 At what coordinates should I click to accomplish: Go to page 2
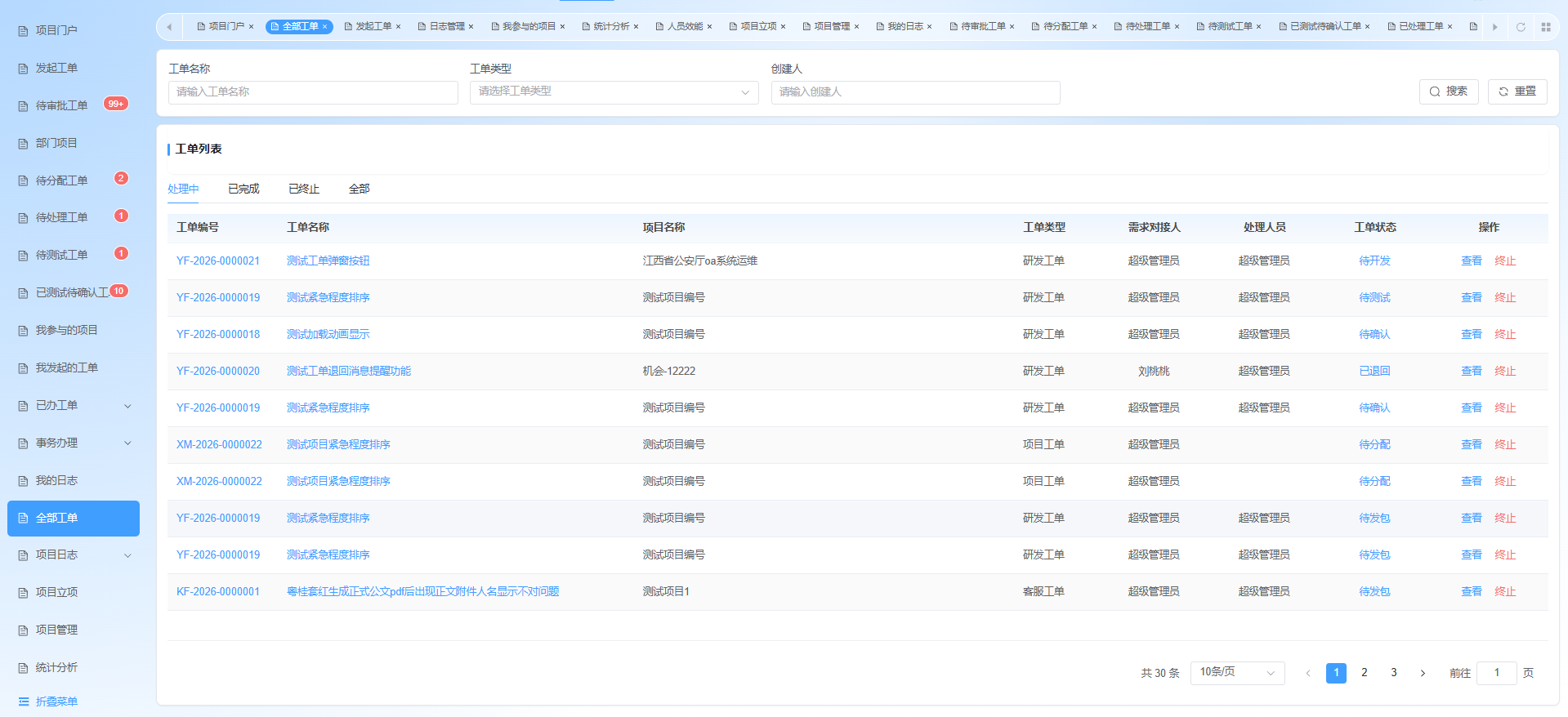coord(1364,673)
